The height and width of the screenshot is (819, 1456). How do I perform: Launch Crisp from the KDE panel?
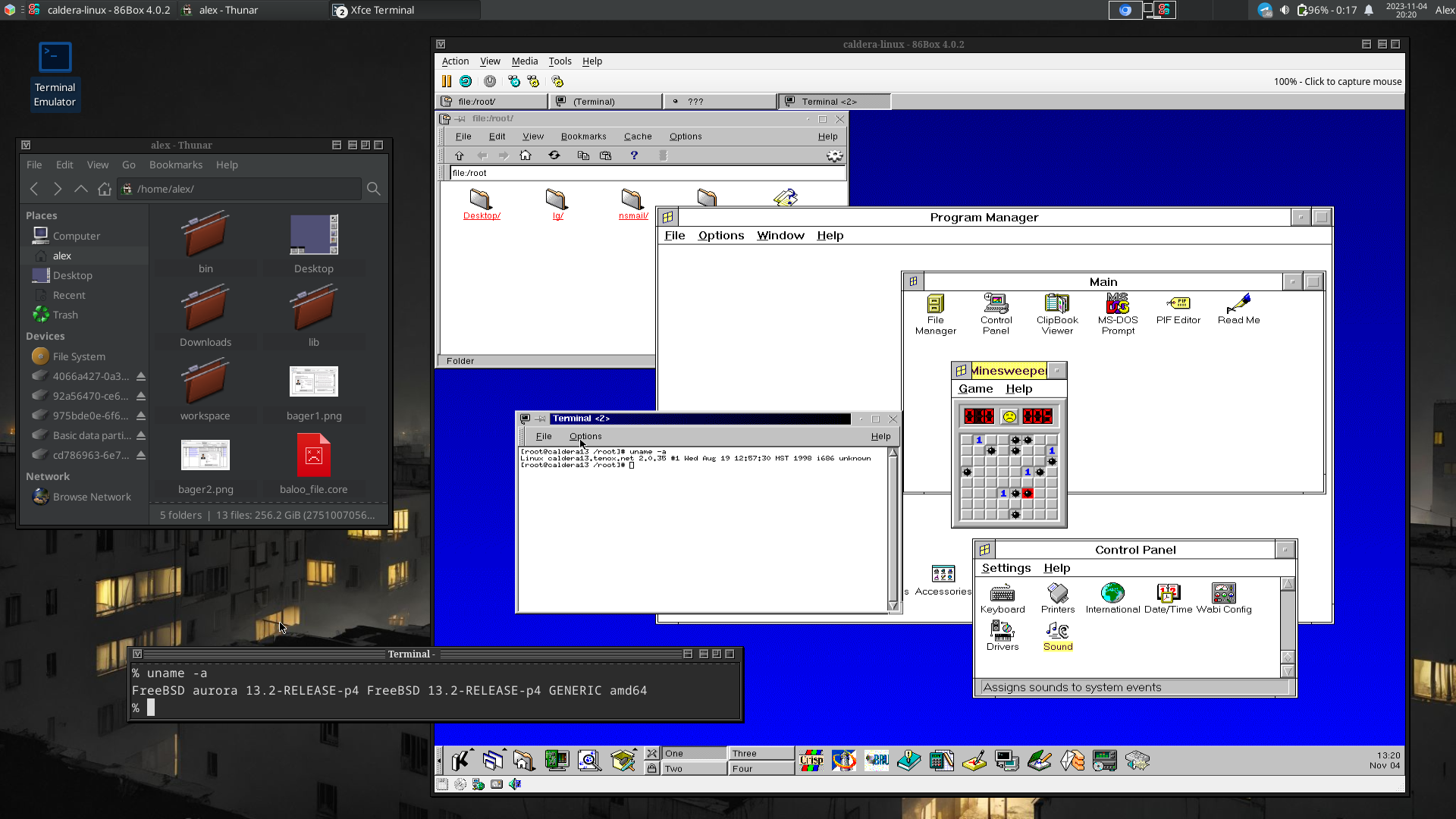coord(811,760)
